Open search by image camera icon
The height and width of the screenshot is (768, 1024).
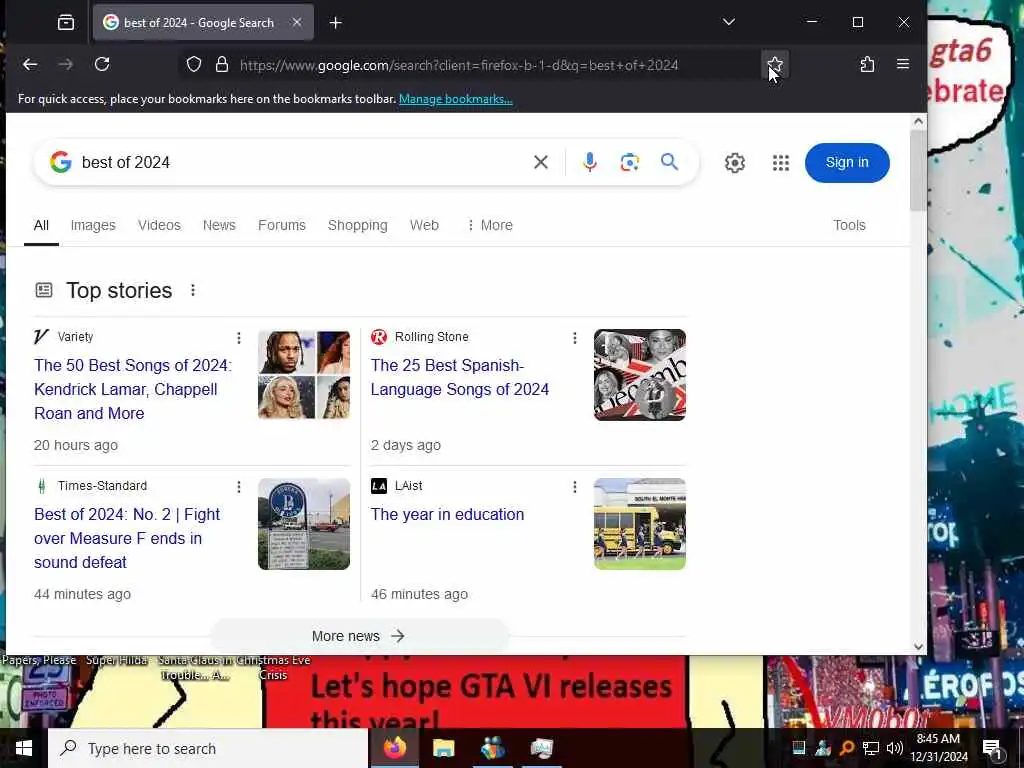pos(630,162)
